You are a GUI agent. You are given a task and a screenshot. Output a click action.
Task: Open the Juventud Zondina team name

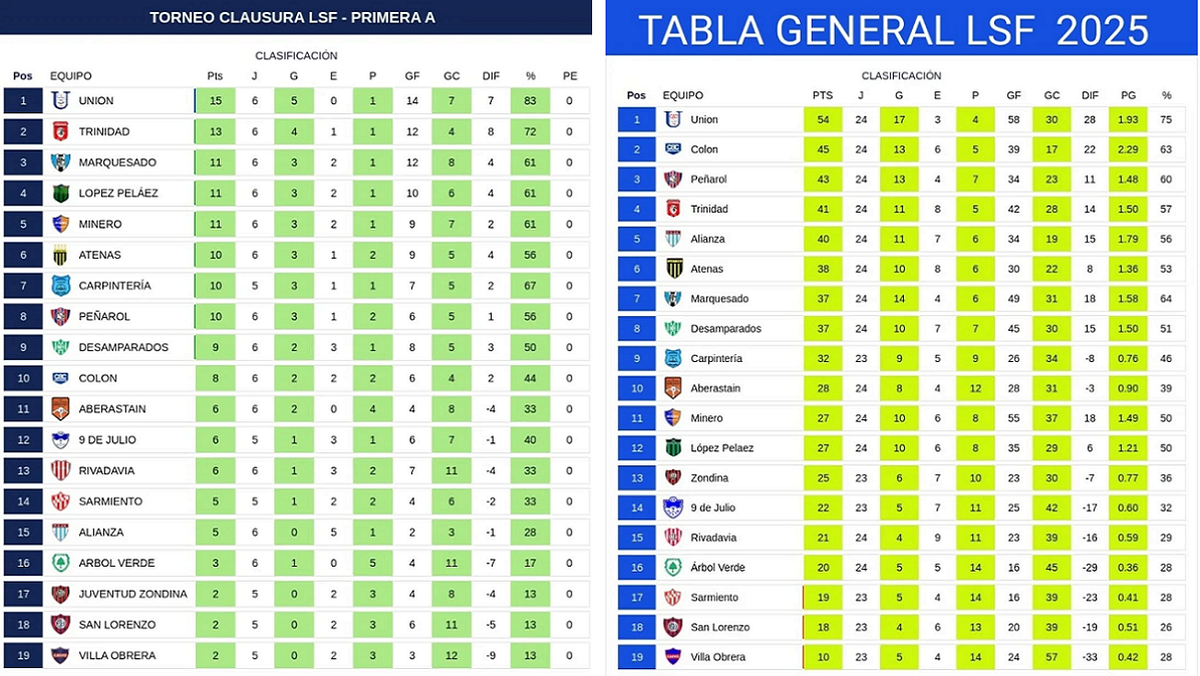point(132,594)
